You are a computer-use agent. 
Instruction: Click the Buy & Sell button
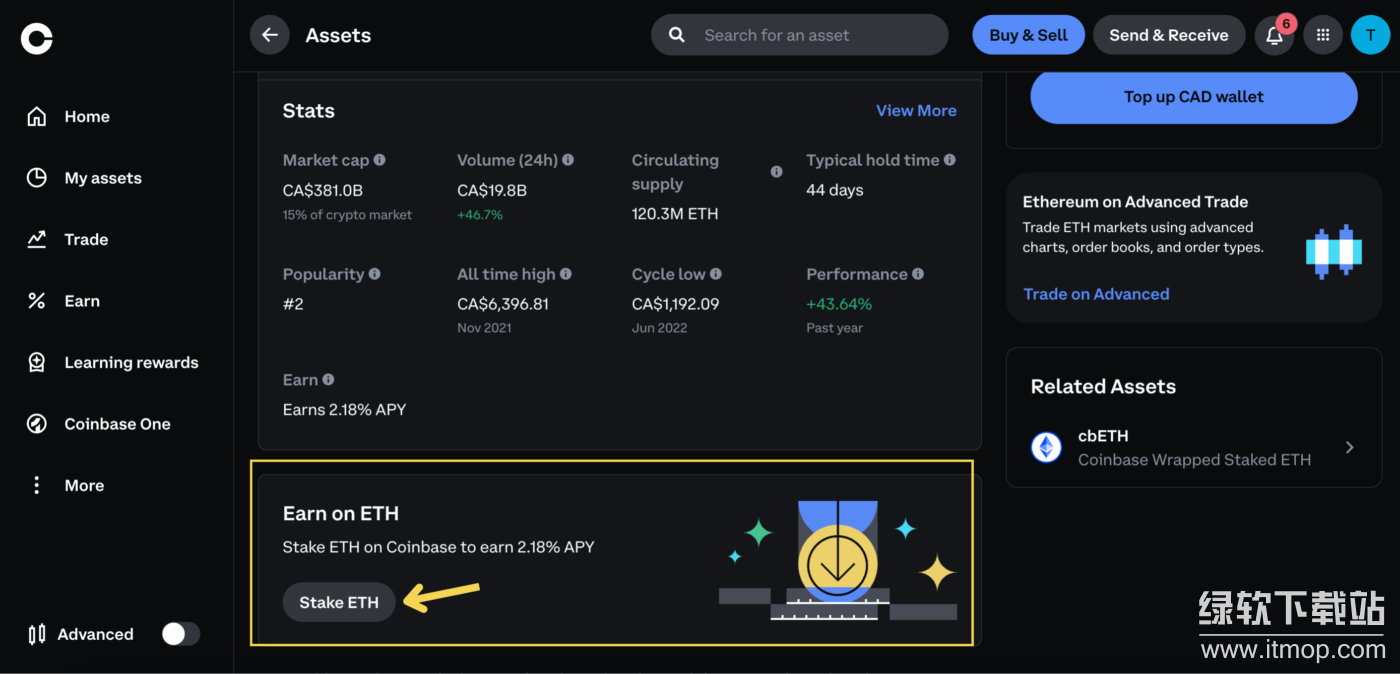pos(1028,35)
